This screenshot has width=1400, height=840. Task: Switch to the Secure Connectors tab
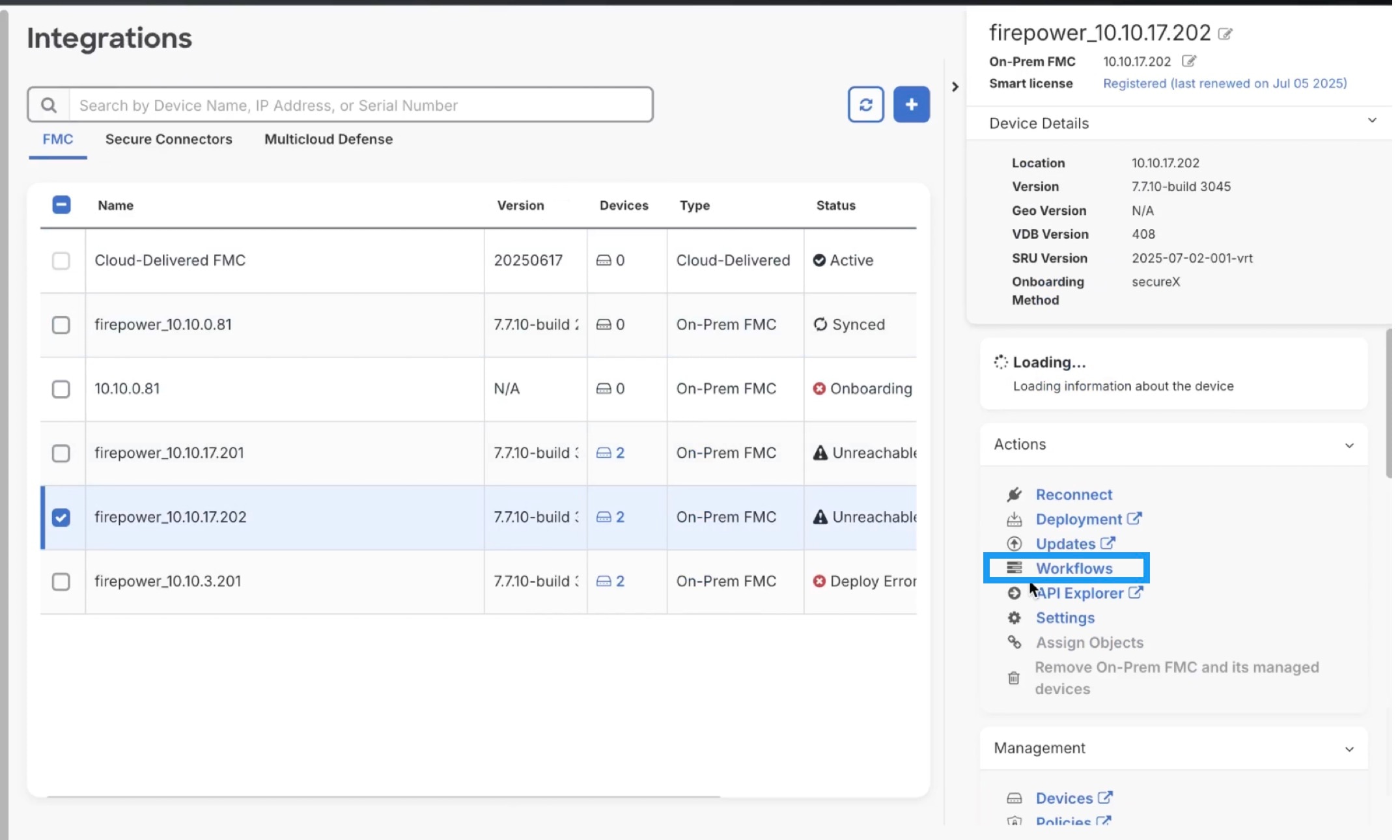[169, 140]
